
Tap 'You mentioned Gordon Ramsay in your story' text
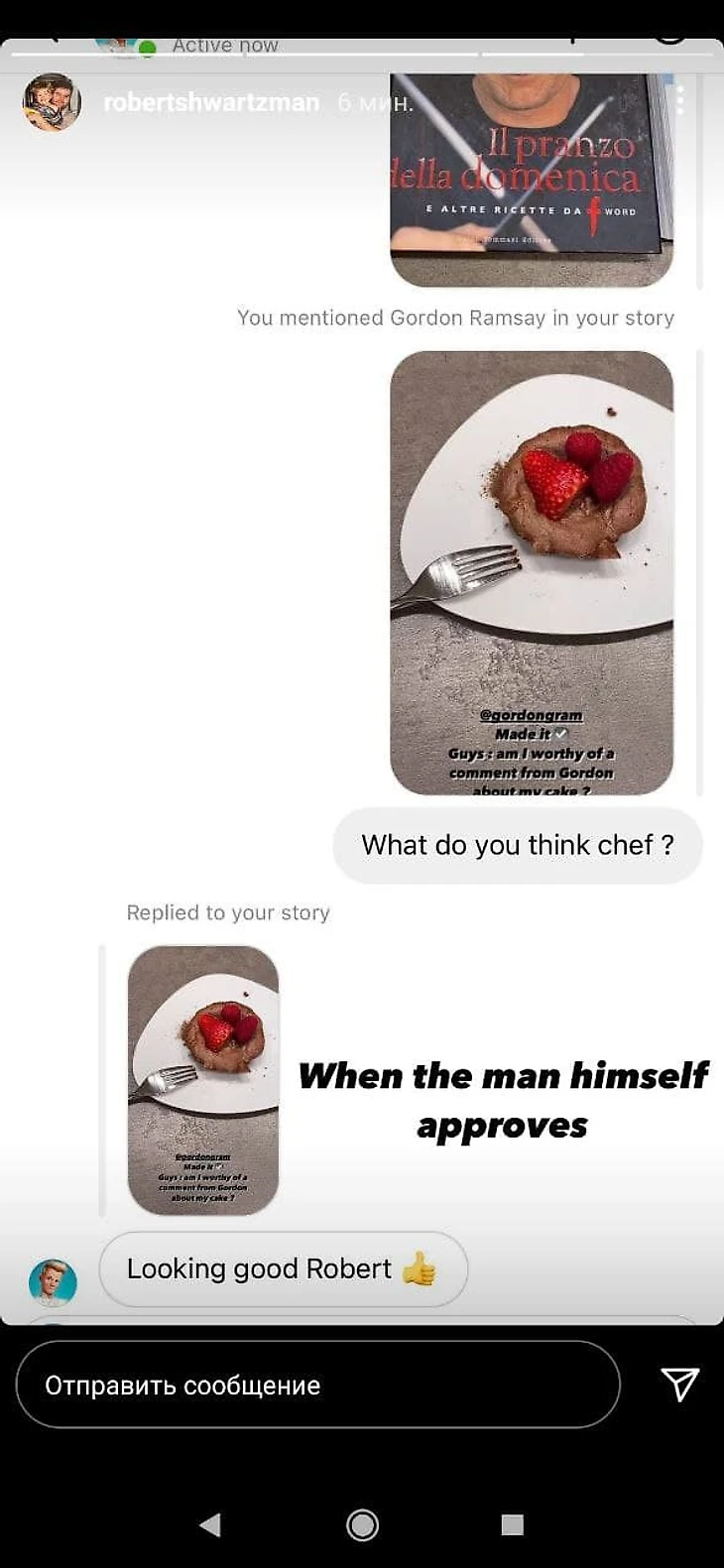455,317
